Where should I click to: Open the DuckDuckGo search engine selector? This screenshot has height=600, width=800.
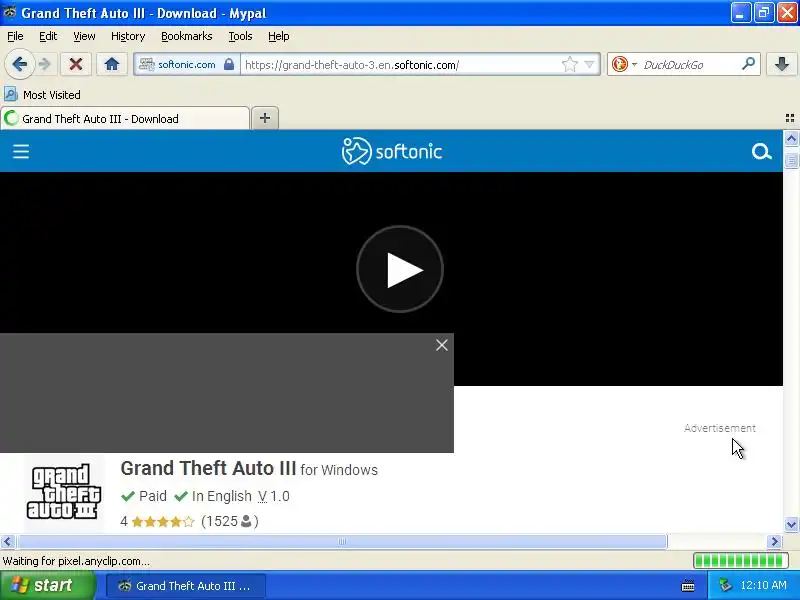[x=624, y=64]
